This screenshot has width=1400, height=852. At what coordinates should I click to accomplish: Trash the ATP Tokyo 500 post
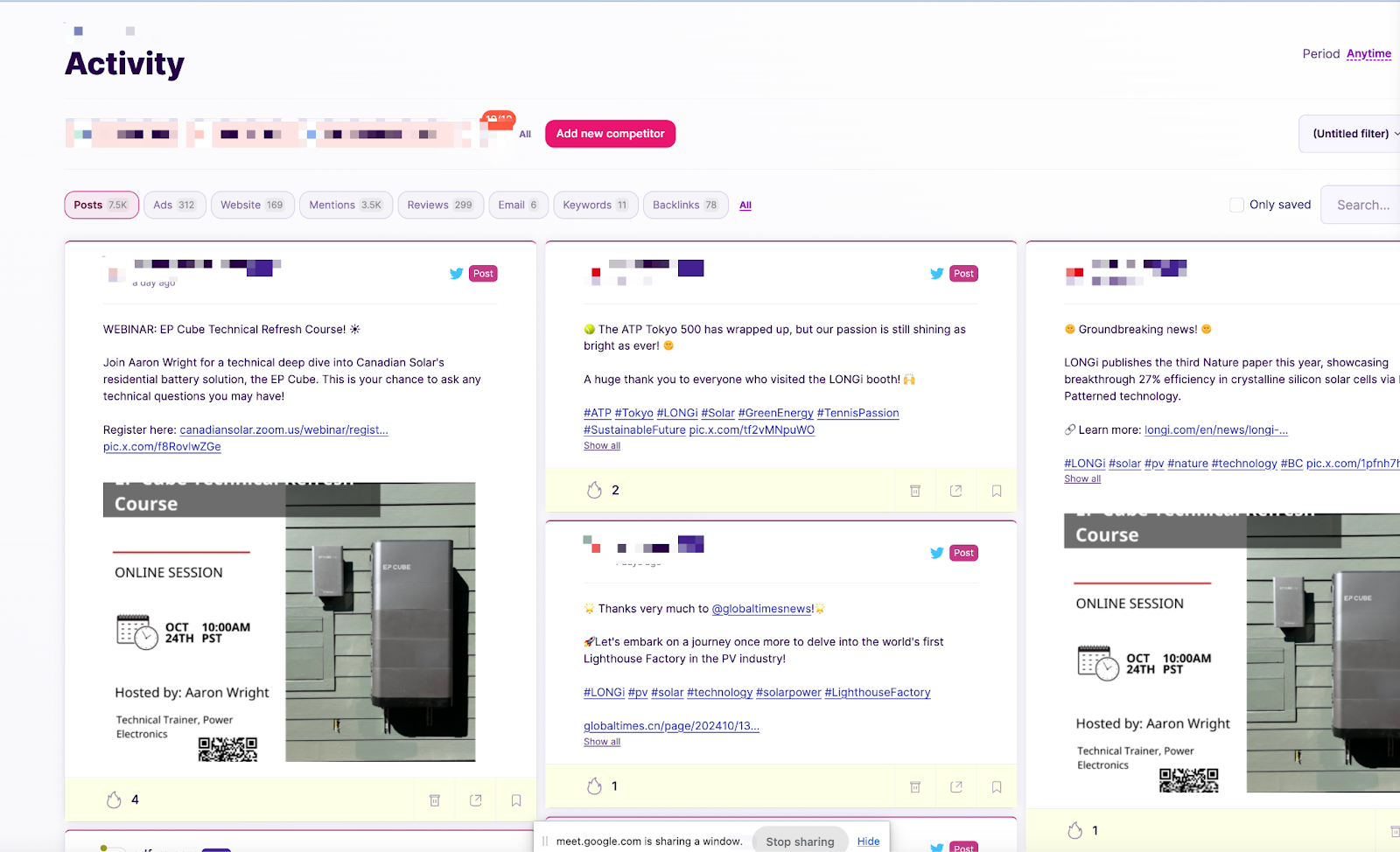[915, 491]
